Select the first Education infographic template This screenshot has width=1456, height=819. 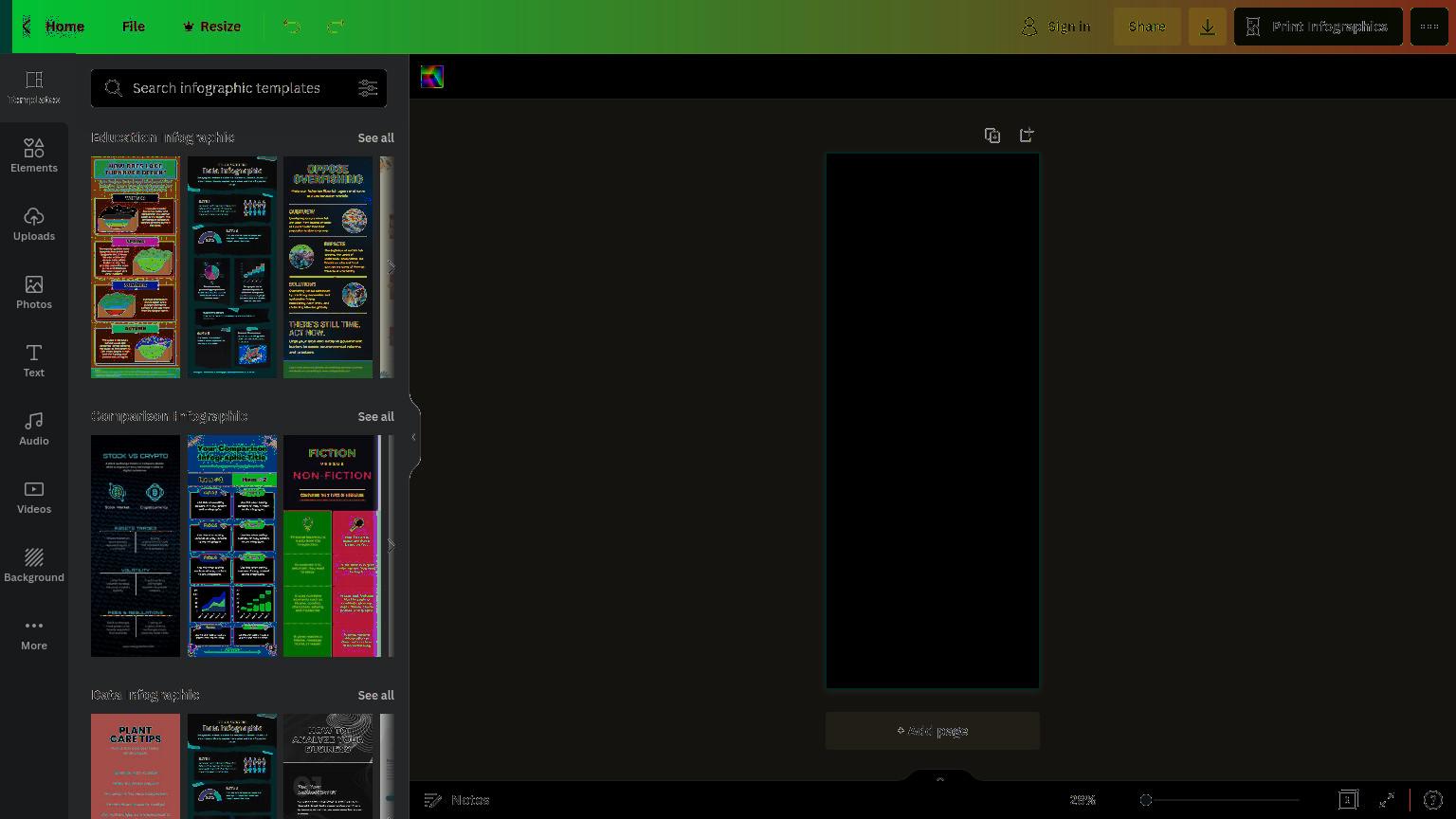[x=136, y=267]
